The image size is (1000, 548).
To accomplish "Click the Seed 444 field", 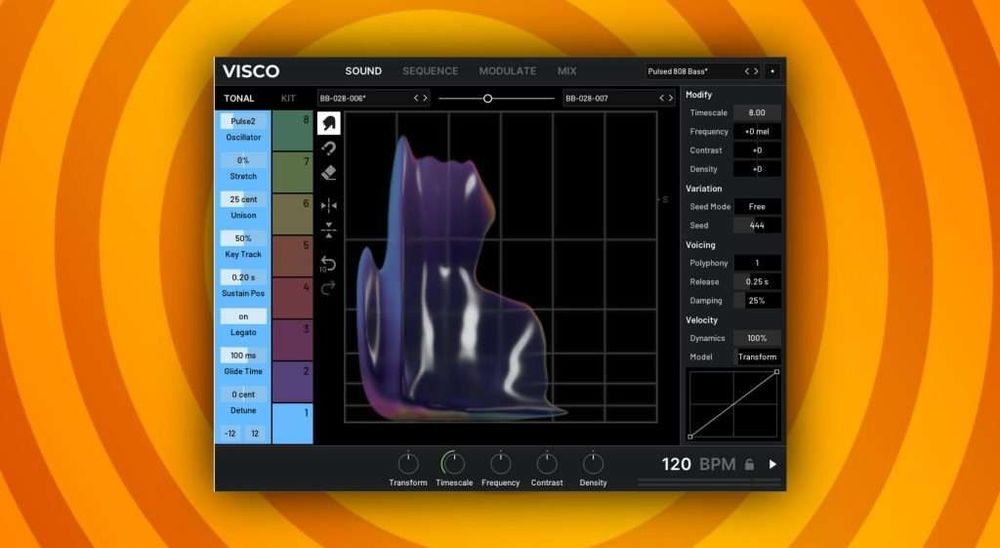I will pos(757,225).
